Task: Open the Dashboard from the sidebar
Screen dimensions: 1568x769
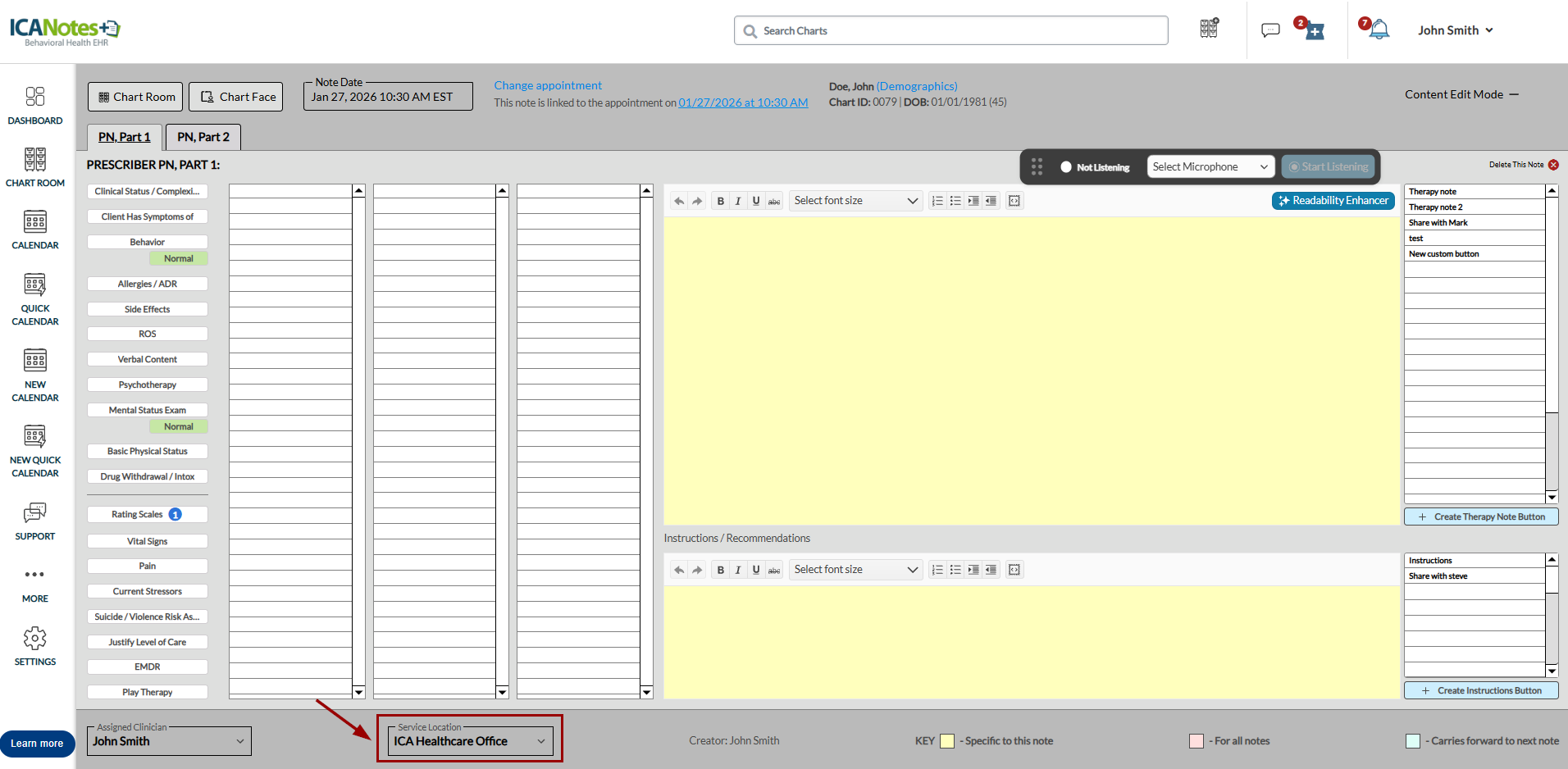Action: click(x=35, y=106)
